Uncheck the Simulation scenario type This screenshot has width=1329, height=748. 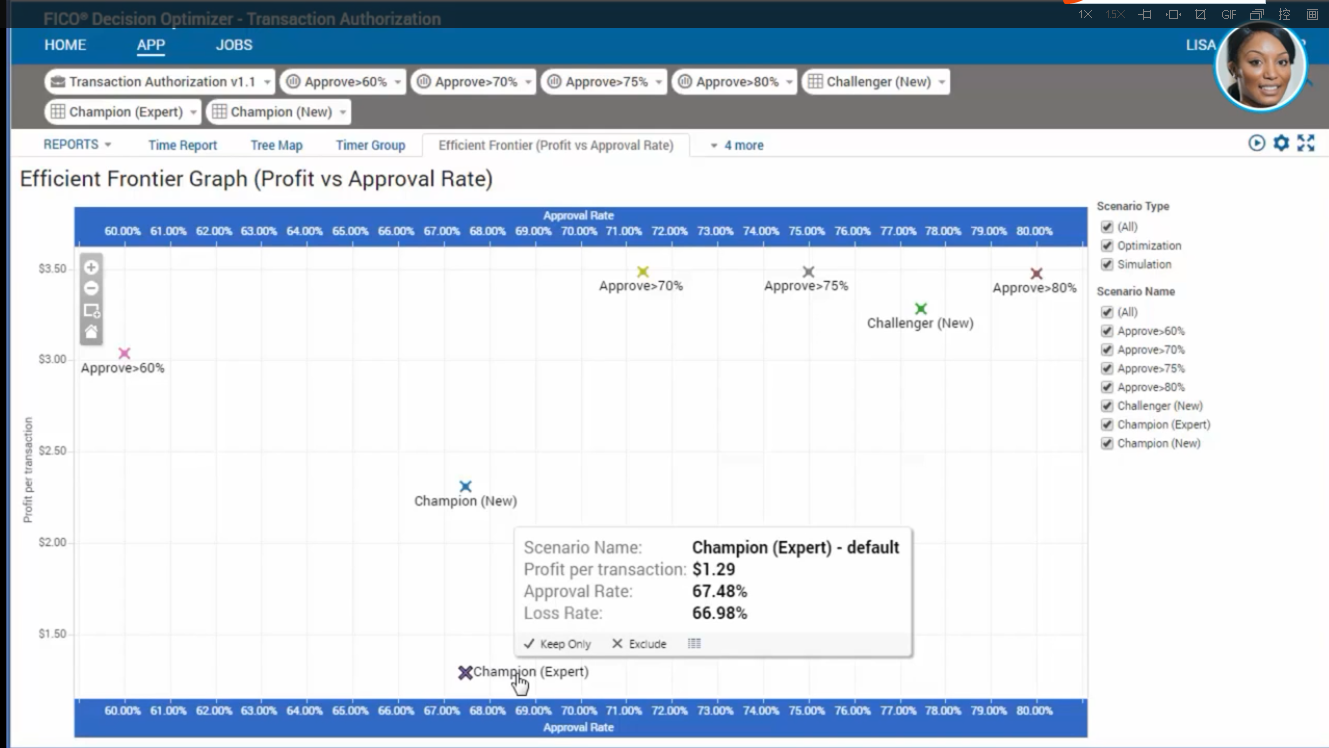[1107, 265]
